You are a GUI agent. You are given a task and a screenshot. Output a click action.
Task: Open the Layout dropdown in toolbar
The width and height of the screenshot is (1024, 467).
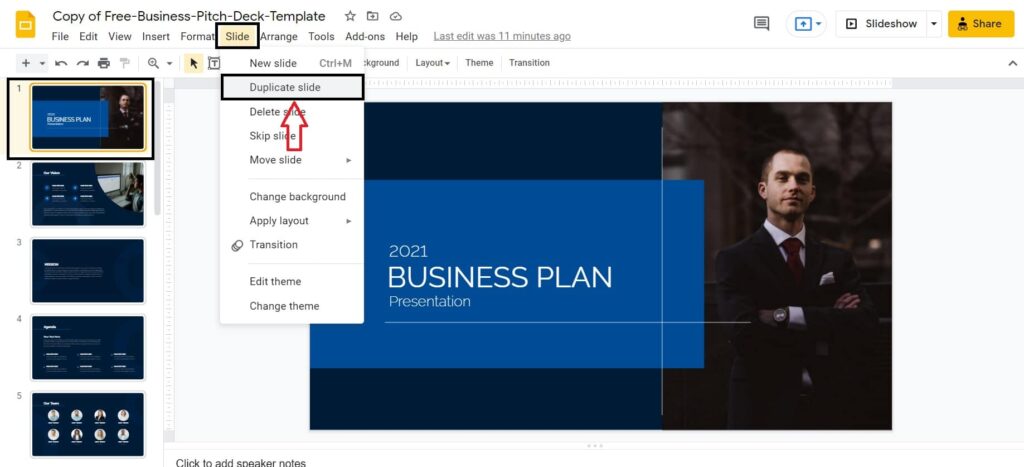tap(432, 63)
